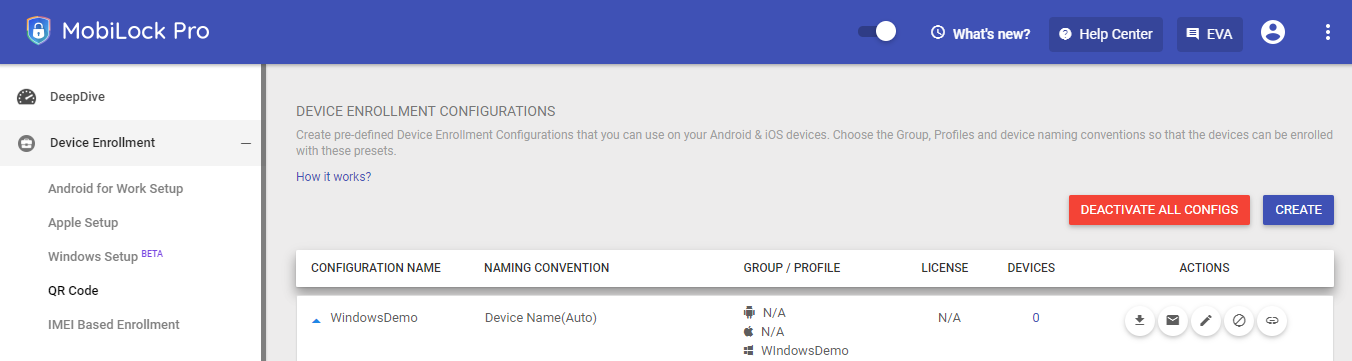This screenshot has width=1352, height=361.
Task: Click the DeepDive dashboard icon
Action: pyautogui.click(x=27, y=97)
